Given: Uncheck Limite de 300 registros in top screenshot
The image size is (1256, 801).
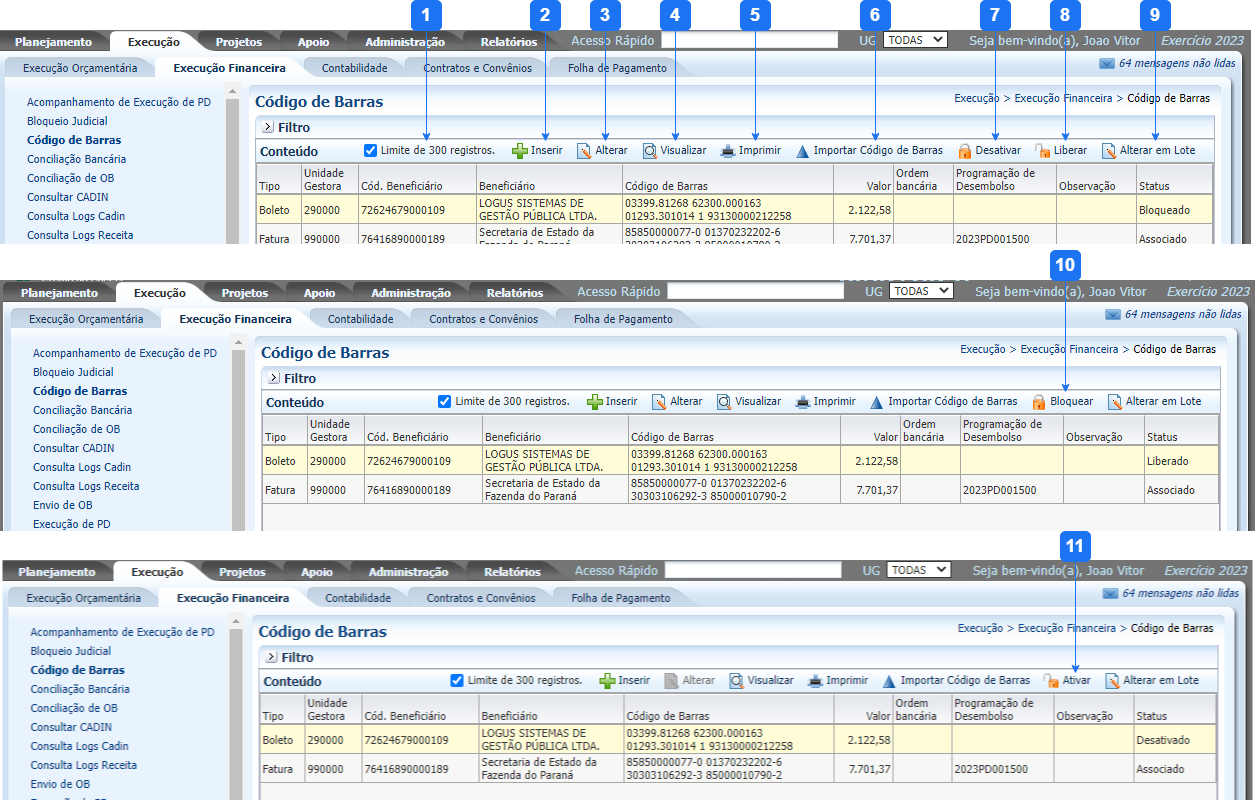Looking at the screenshot, I should 371,150.
